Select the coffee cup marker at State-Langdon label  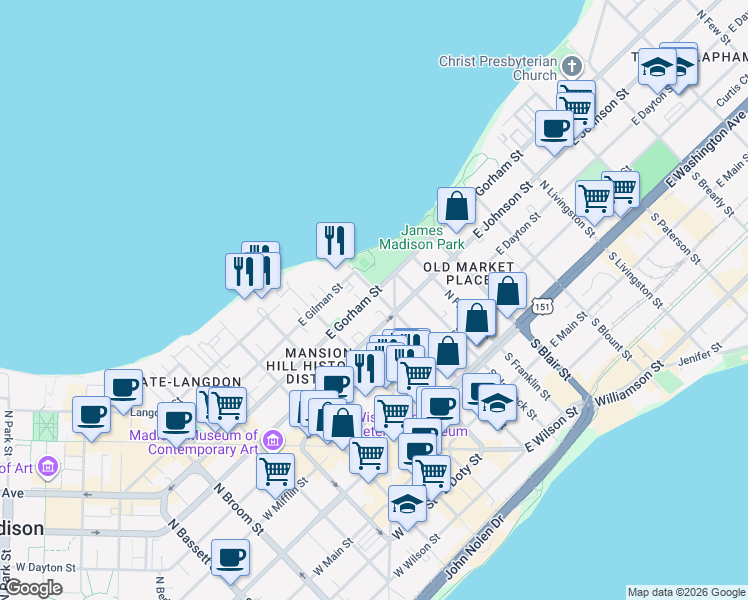[x=124, y=388]
